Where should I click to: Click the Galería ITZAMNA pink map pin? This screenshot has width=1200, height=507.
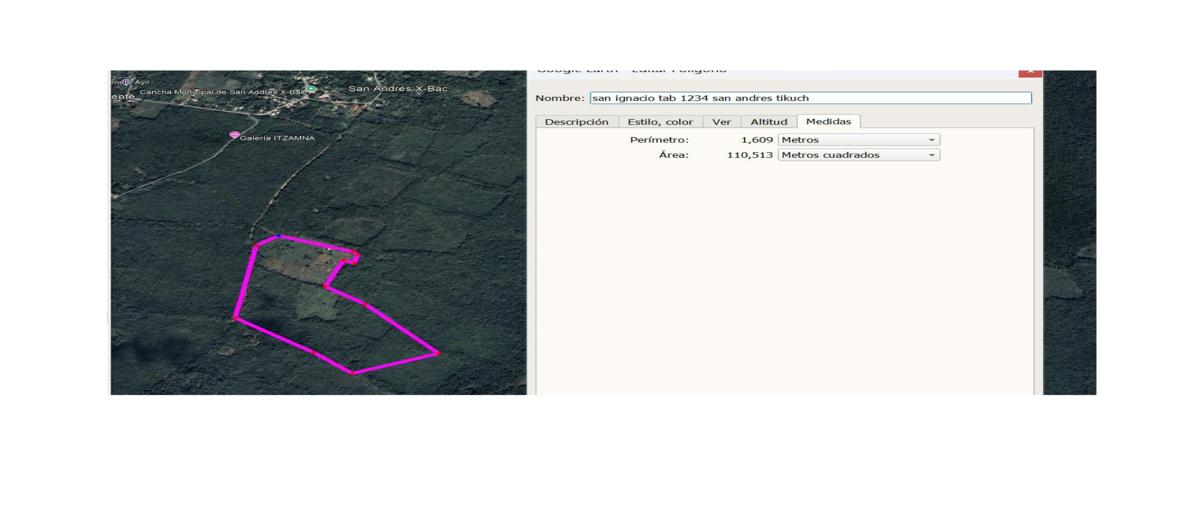coord(234,136)
